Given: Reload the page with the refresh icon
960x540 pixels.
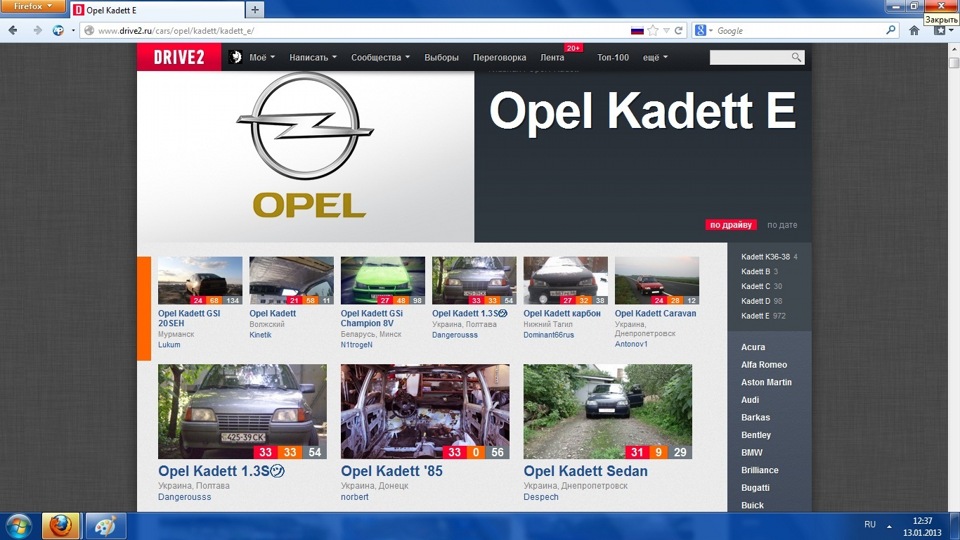Looking at the screenshot, I should (x=678, y=30).
